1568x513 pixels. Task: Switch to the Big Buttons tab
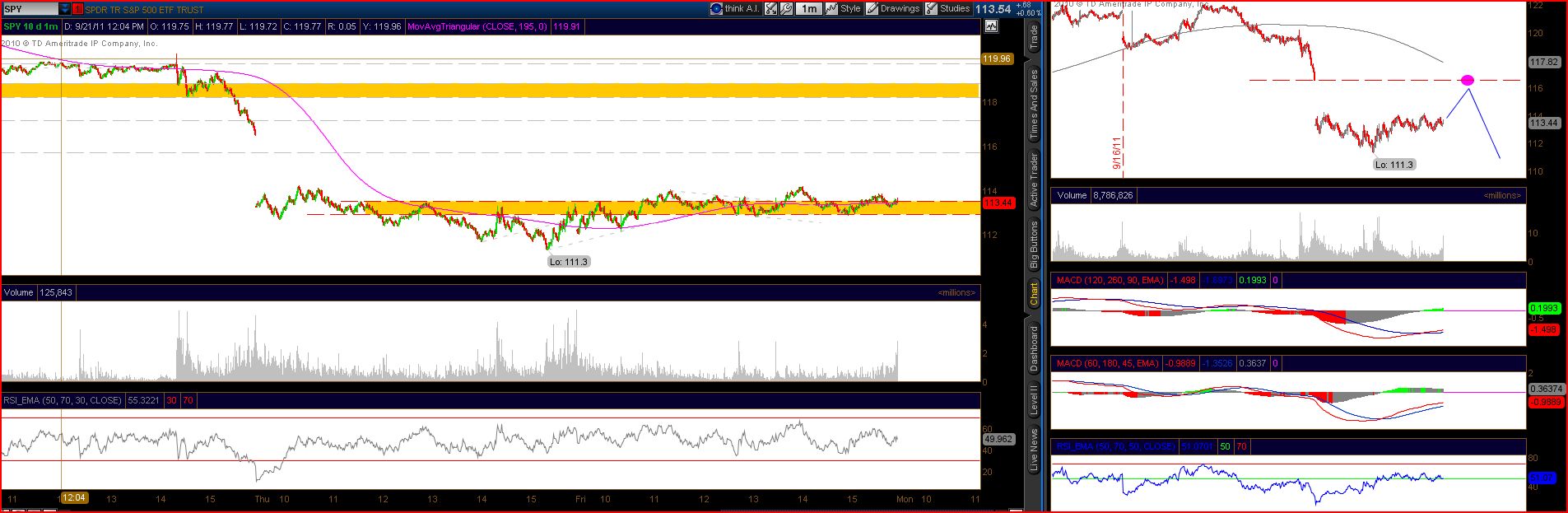click(1033, 245)
